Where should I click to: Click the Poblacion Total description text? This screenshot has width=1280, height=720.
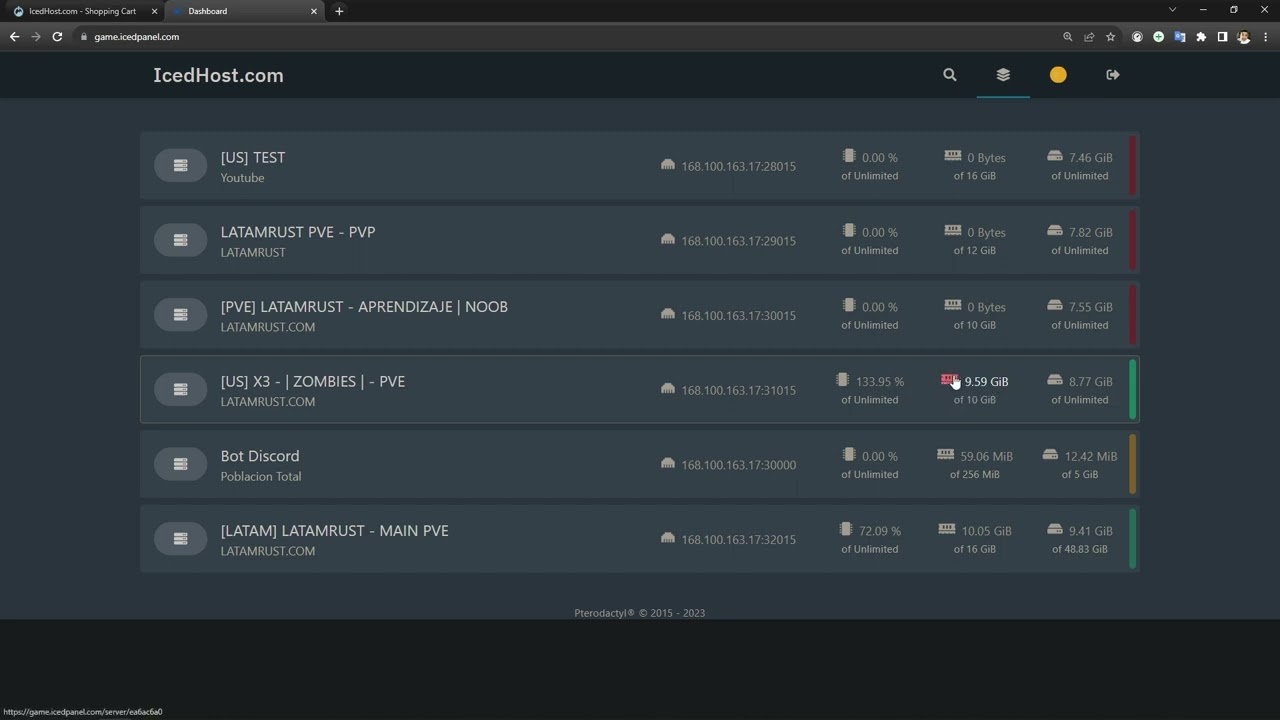tap(261, 477)
